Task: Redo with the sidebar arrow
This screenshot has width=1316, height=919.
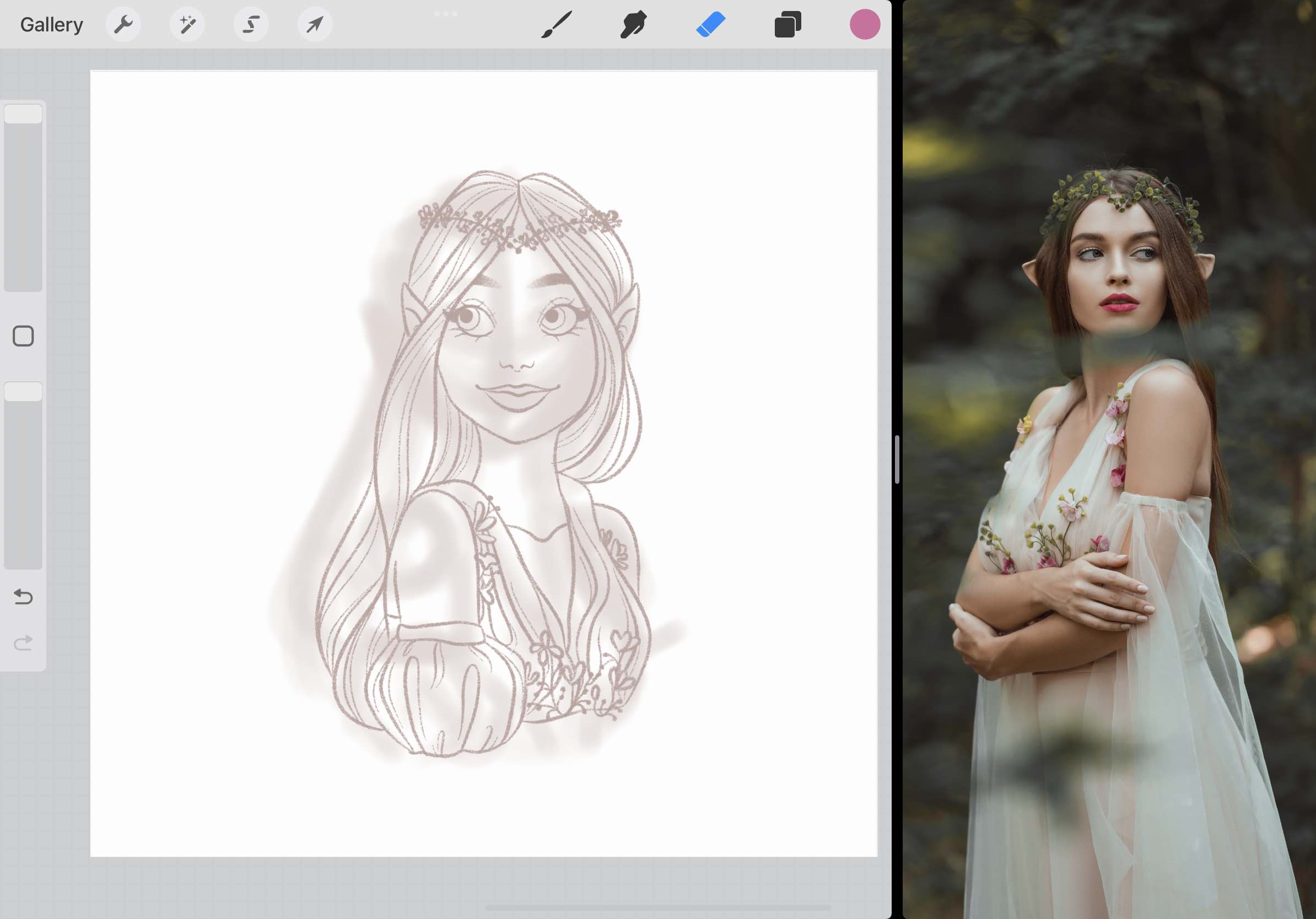Action: pos(23,643)
